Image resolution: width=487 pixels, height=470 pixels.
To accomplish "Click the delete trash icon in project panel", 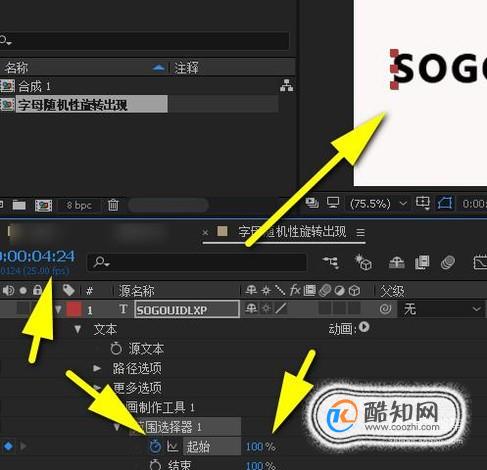I will click(113, 205).
